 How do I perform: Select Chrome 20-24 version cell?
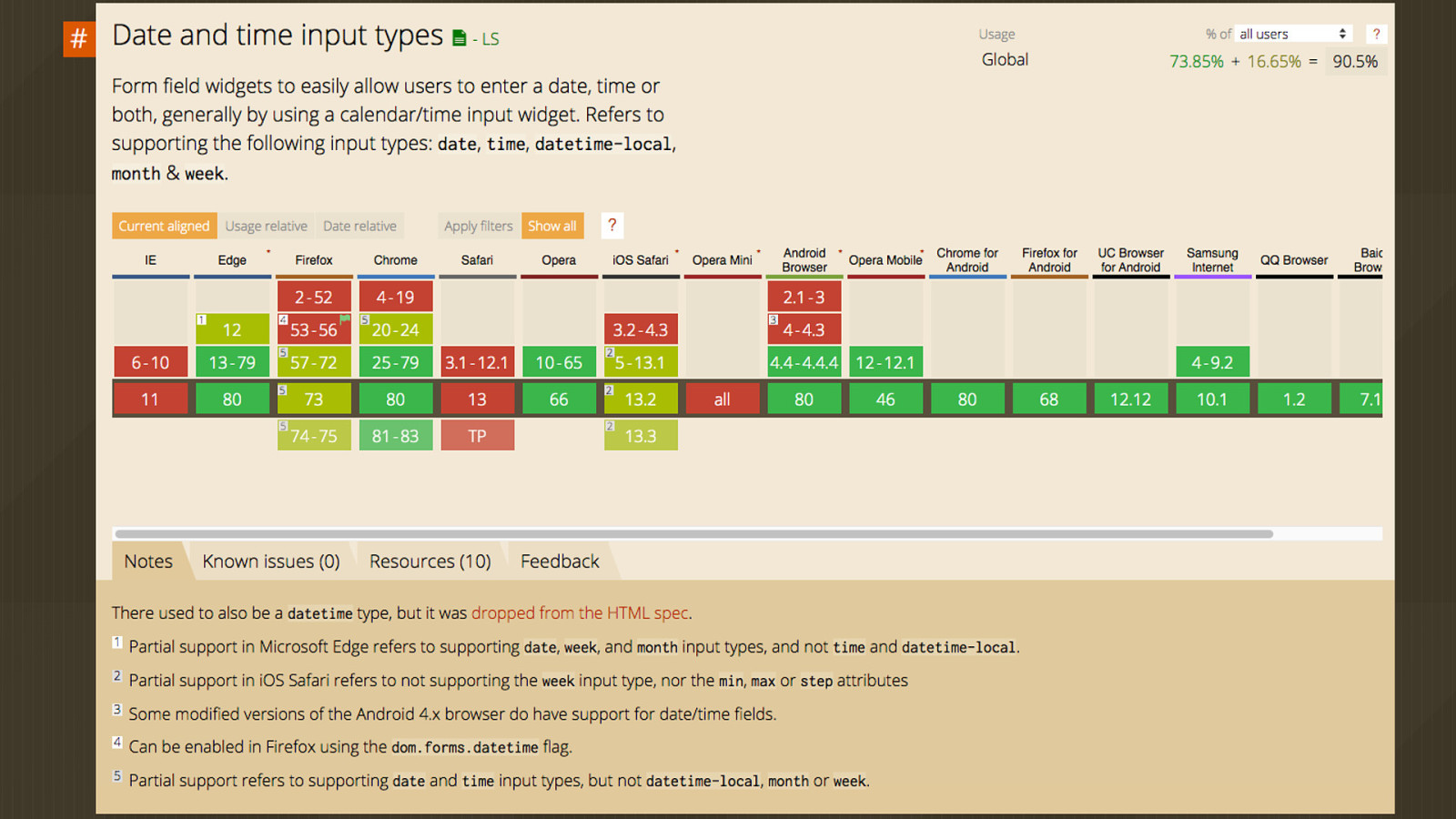[x=396, y=329]
